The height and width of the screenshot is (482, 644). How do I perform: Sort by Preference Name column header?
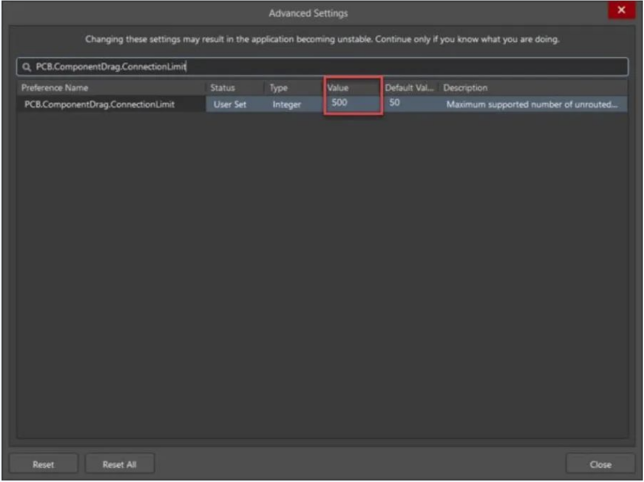tap(110, 88)
